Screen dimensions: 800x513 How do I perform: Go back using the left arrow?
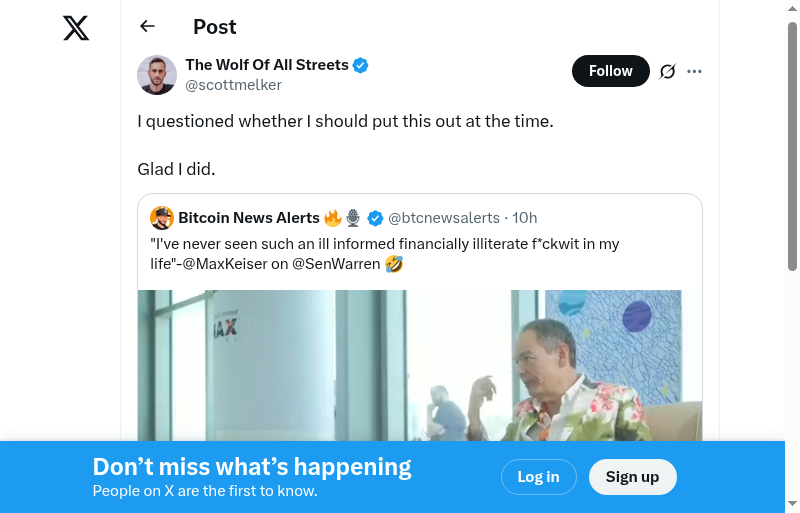148,27
